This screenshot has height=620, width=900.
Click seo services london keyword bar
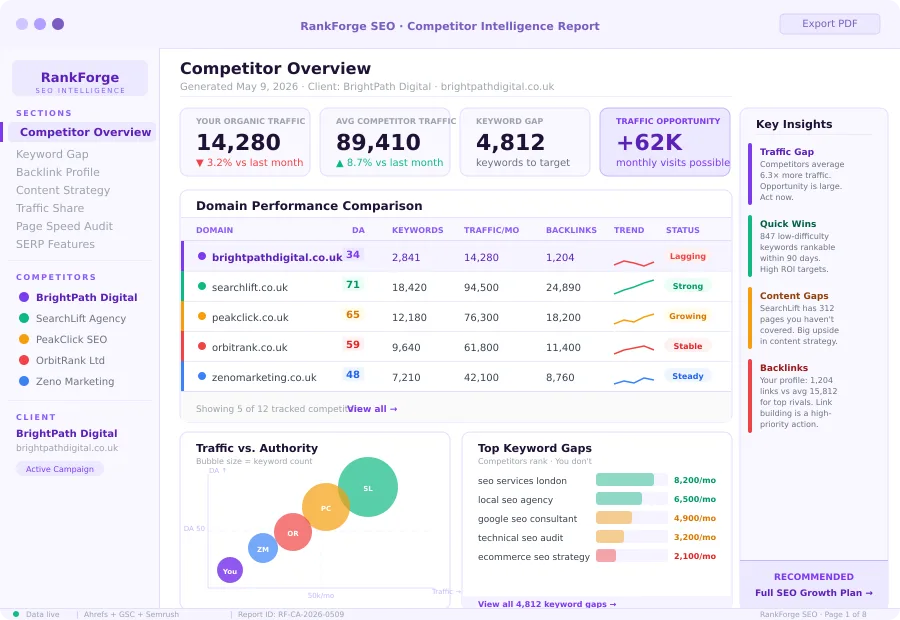[x=631, y=480]
